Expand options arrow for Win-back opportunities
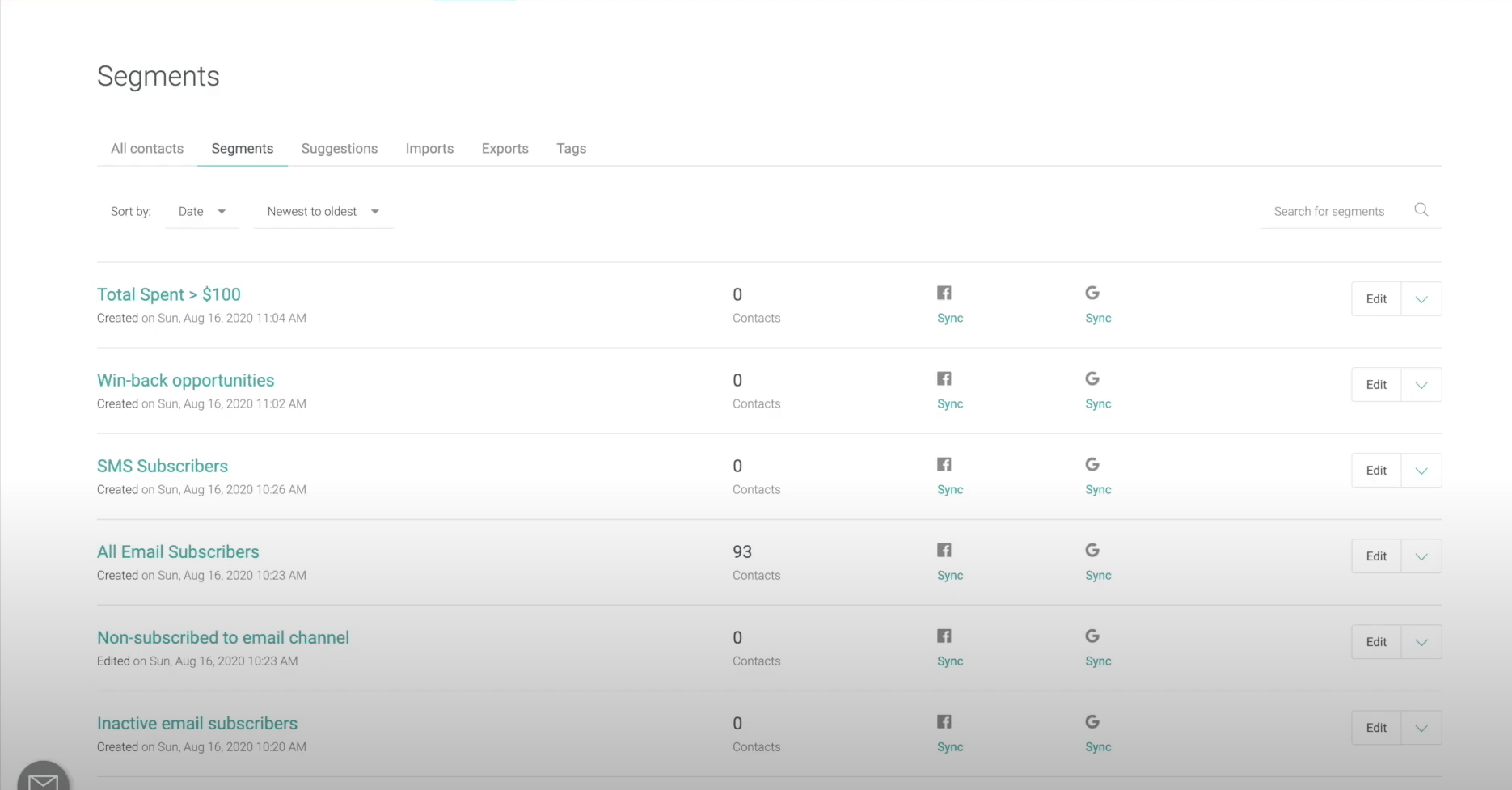Screen dimensions: 1512x790 pos(1421,385)
